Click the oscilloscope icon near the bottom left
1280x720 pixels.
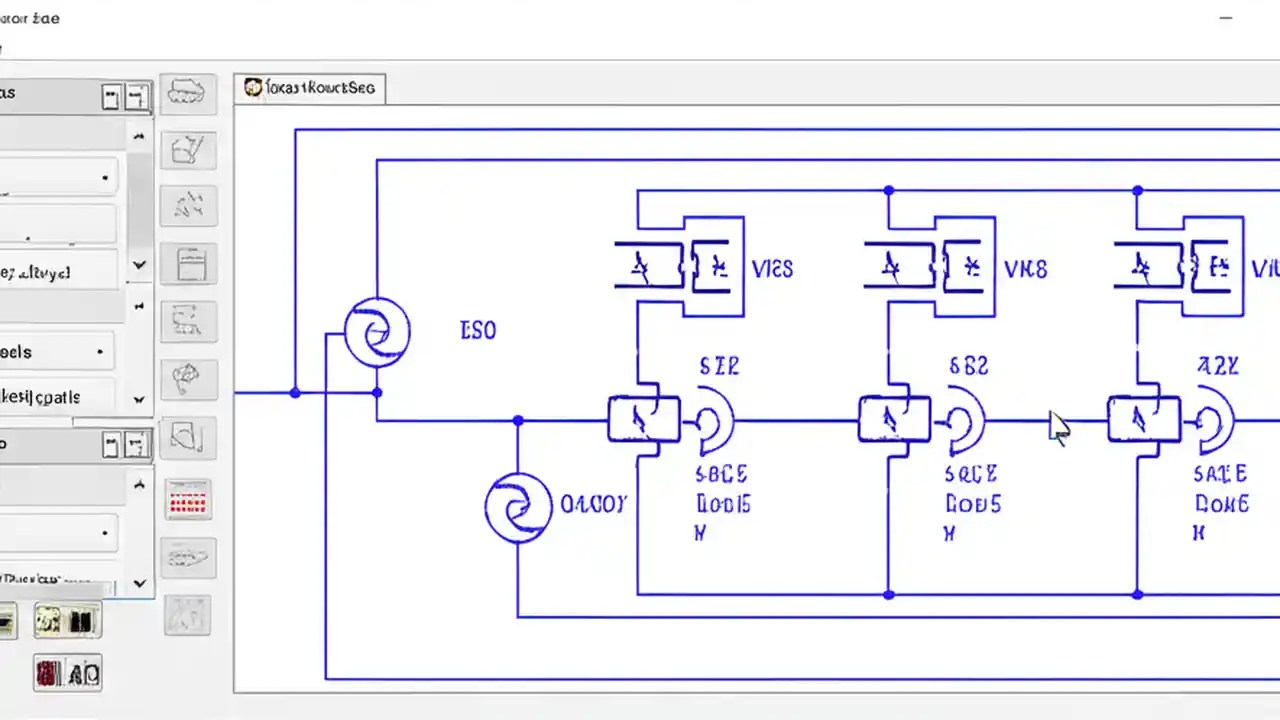coord(67,621)
